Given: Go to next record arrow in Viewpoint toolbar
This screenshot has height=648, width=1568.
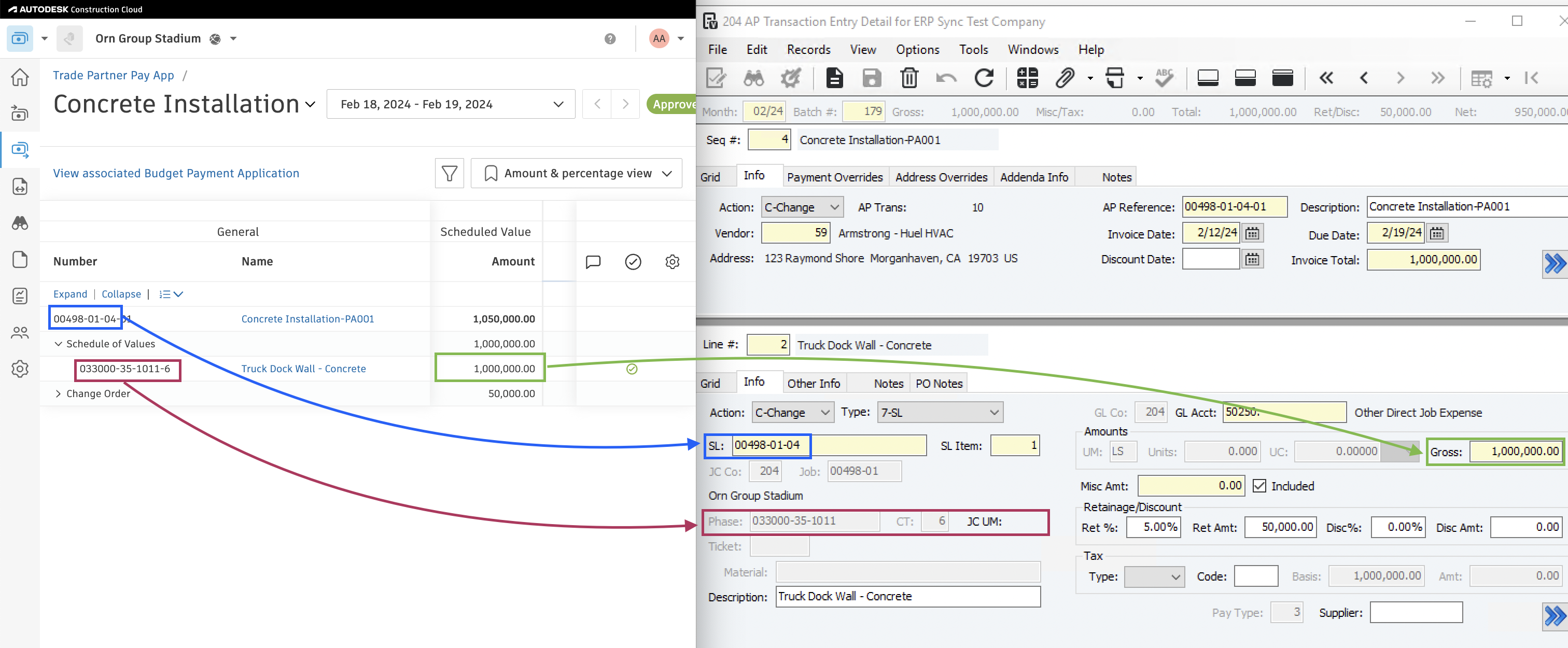Looking at the screenshot, I should tap(1401, 78).
